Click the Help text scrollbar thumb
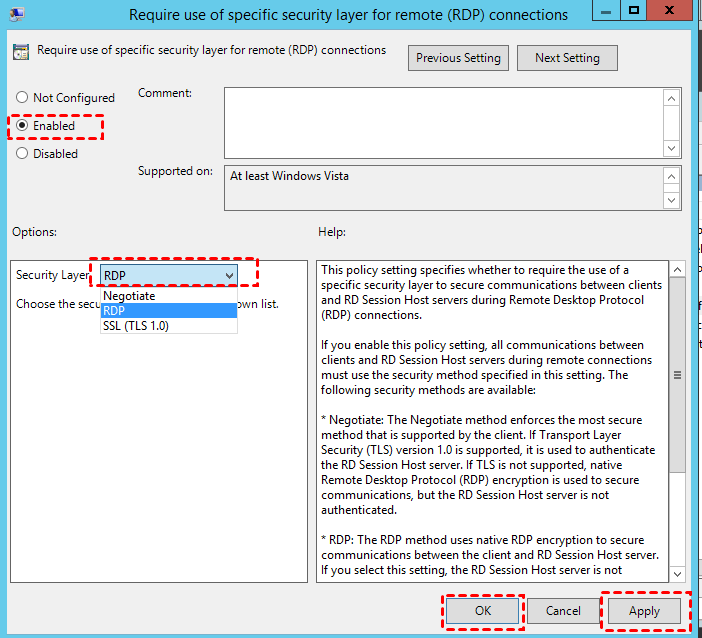This screenshot has width=702, height=638. [677, 375]
